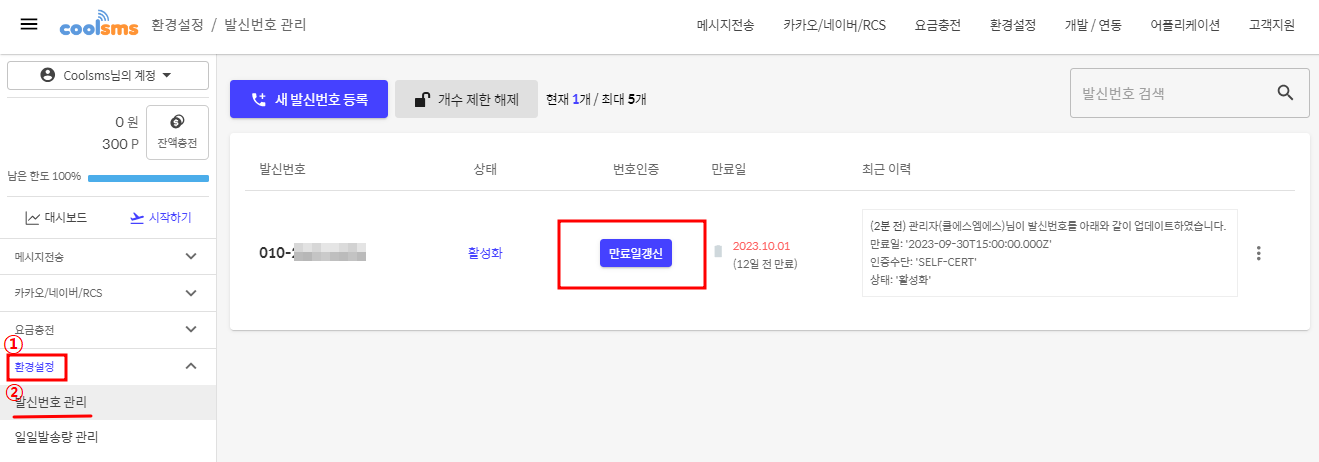
Task: Open 고객지원 in top navigation
Action: (1272, 26)
